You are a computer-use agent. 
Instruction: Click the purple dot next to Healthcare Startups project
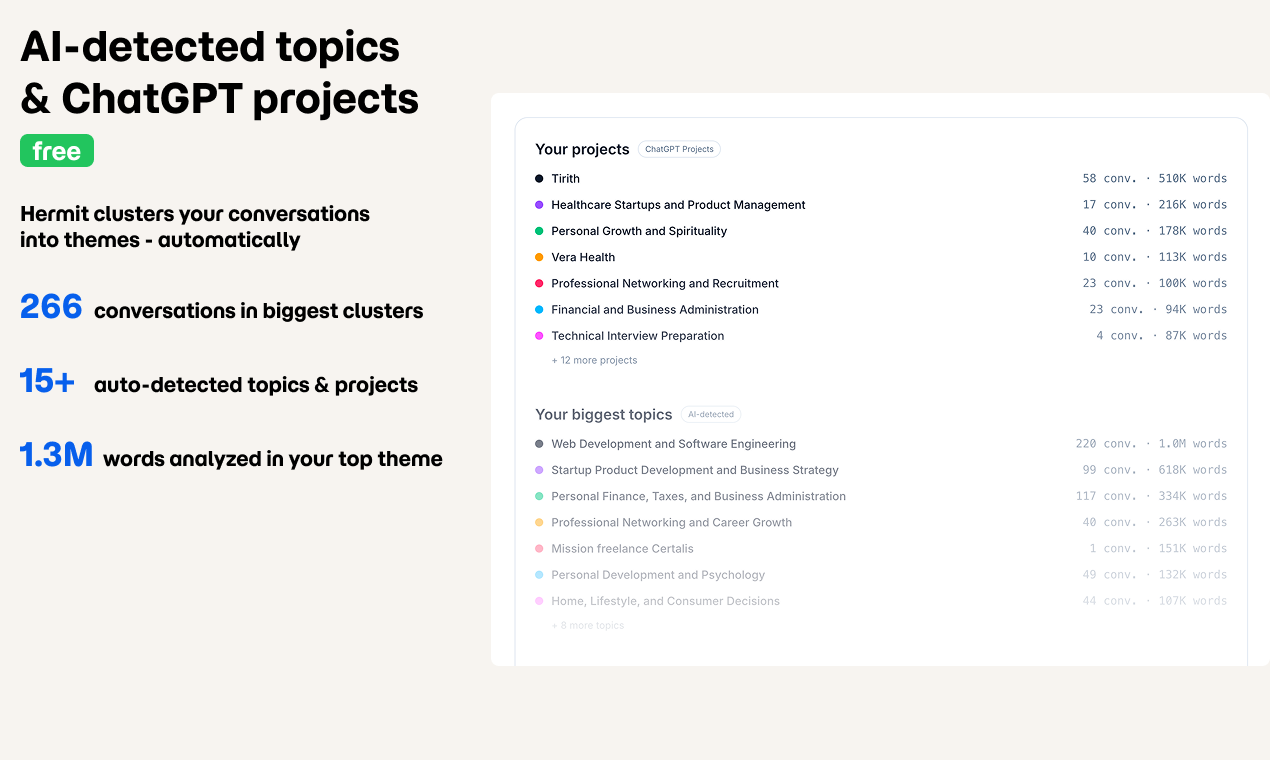[540, 204]
